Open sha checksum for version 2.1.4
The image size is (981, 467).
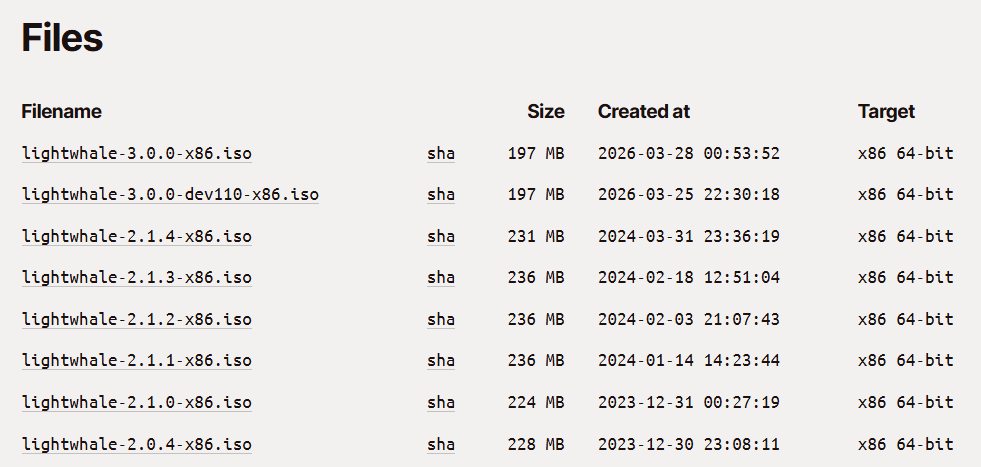pos(441,236)
